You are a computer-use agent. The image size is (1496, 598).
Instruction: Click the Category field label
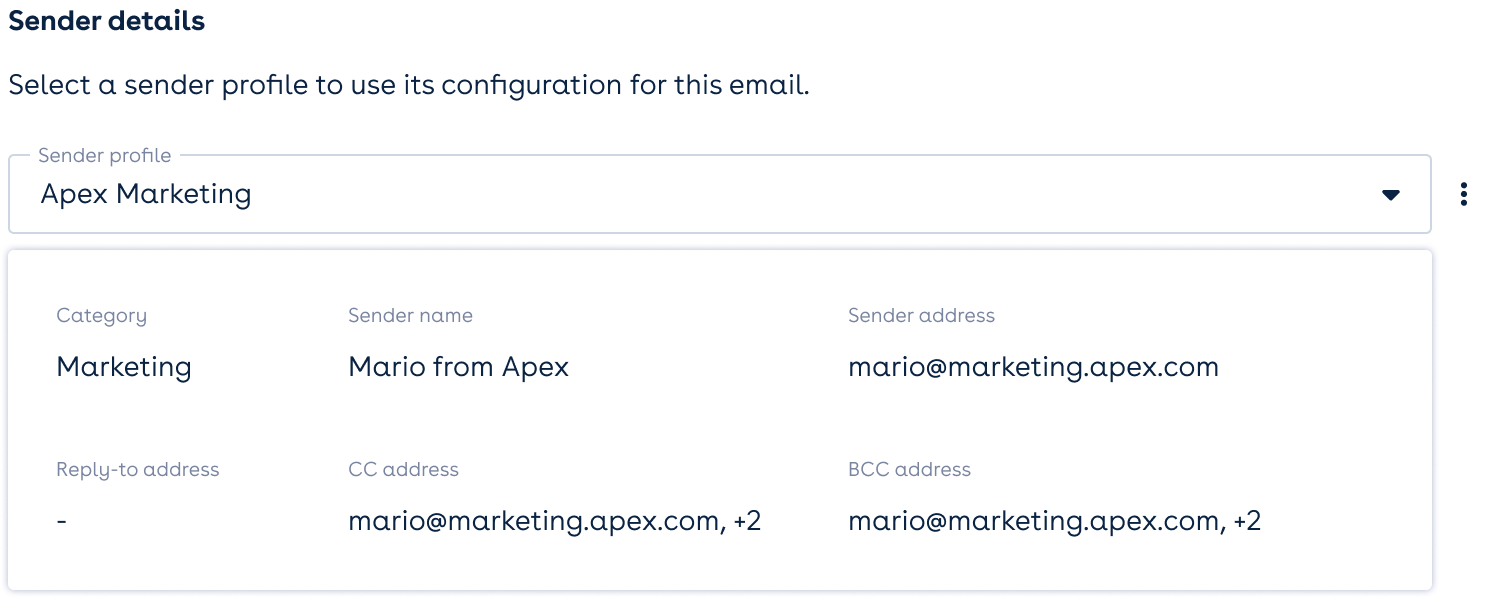tap(101, 316)
